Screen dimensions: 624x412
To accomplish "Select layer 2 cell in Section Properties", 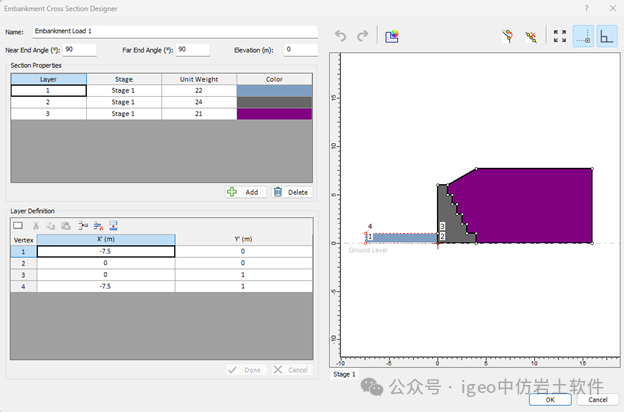I will (x=49, y=102).
